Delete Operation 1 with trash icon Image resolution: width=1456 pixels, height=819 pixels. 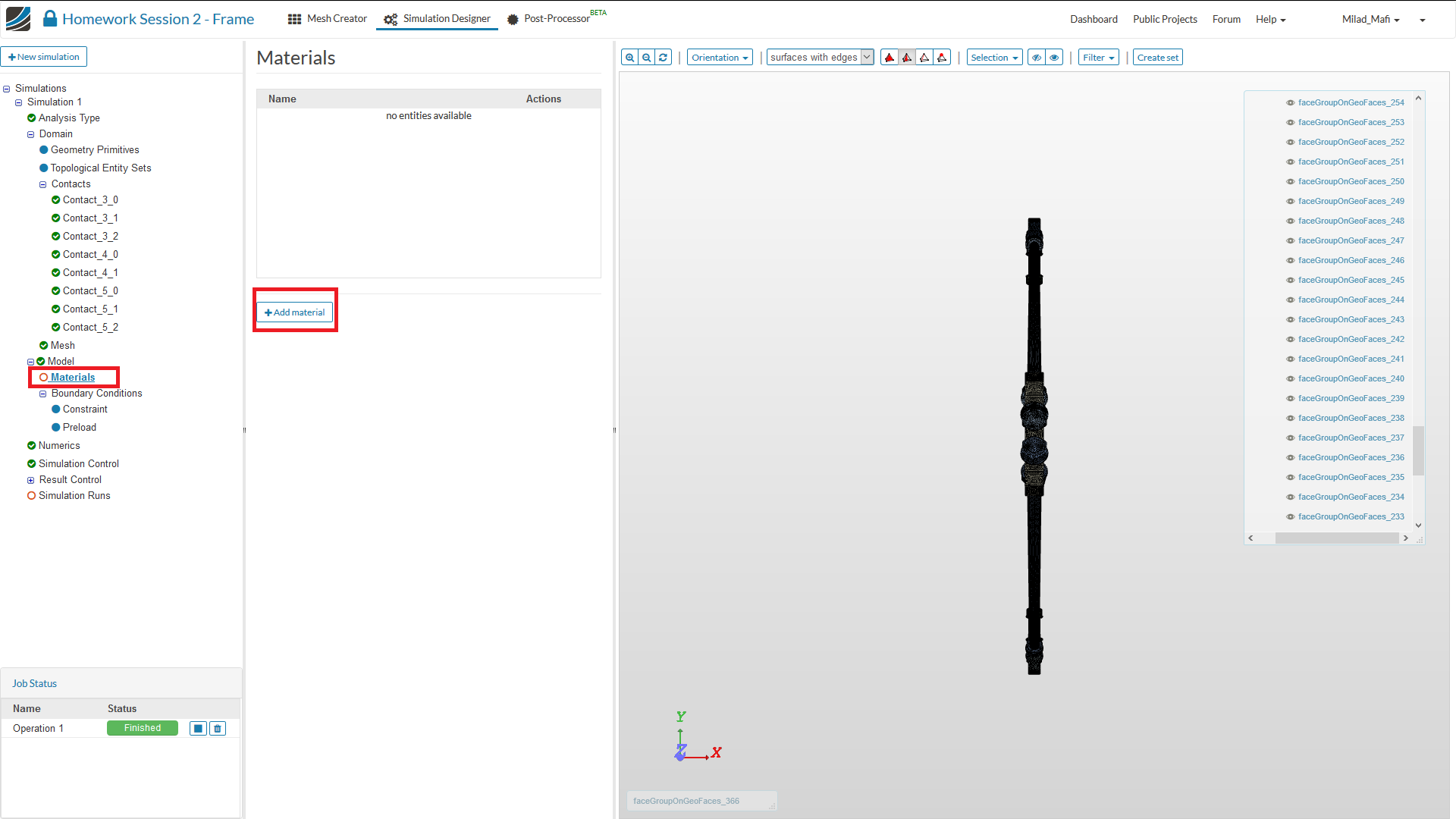pyautogui.click(x=218, y=729)
